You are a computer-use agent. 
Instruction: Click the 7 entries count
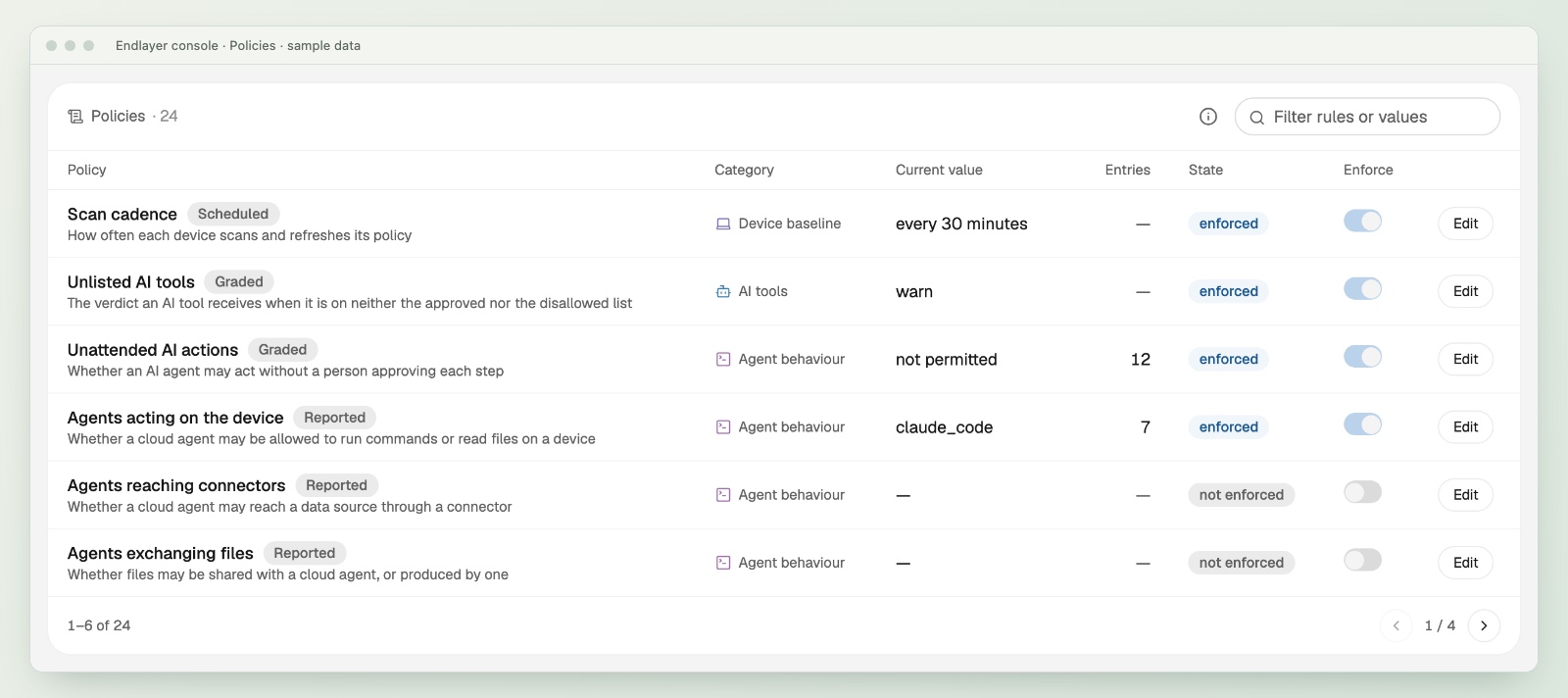pyautogui.click(x=1146, y=426)
